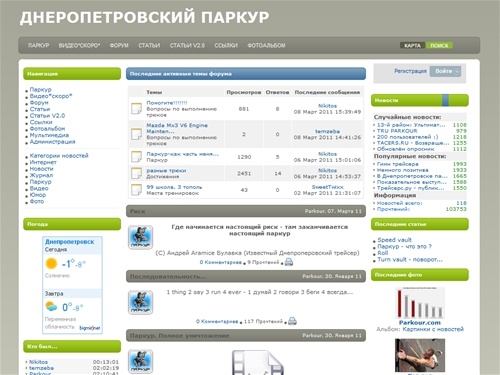Open Паркур. Полное уничтожение post title

[179, 336]
